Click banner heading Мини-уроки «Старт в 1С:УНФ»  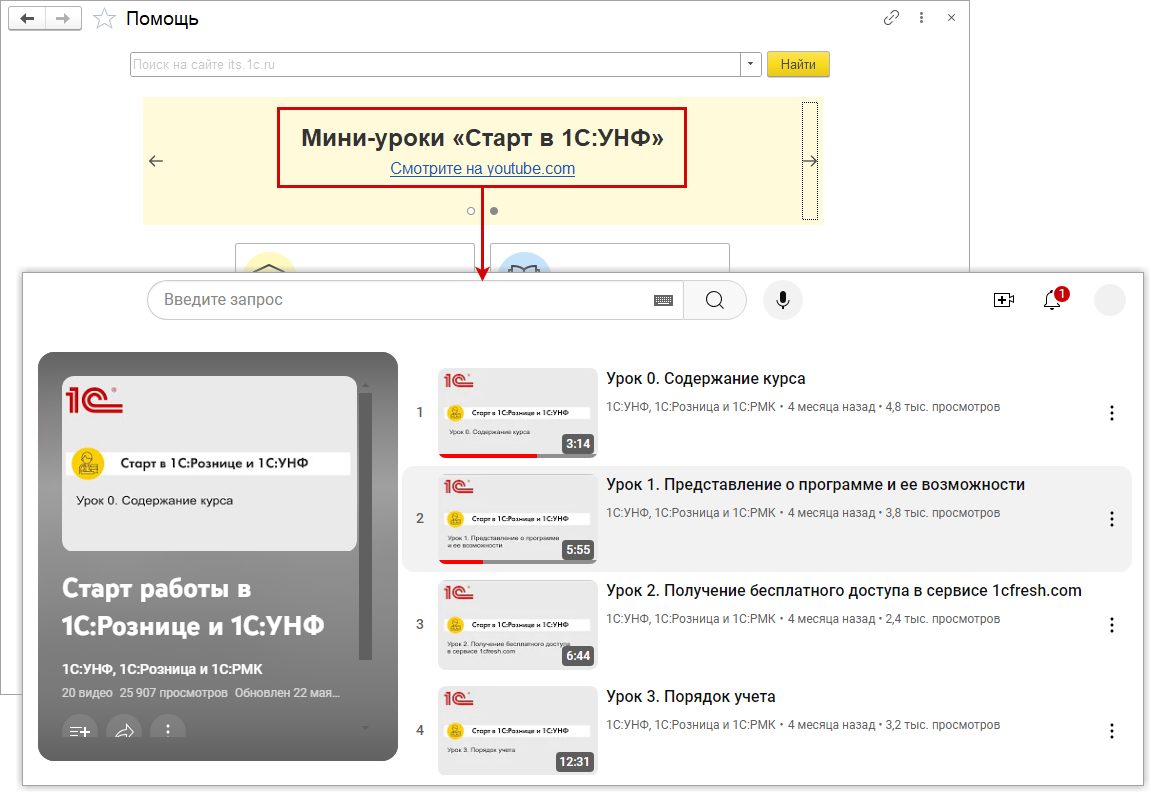click(482, 137)
